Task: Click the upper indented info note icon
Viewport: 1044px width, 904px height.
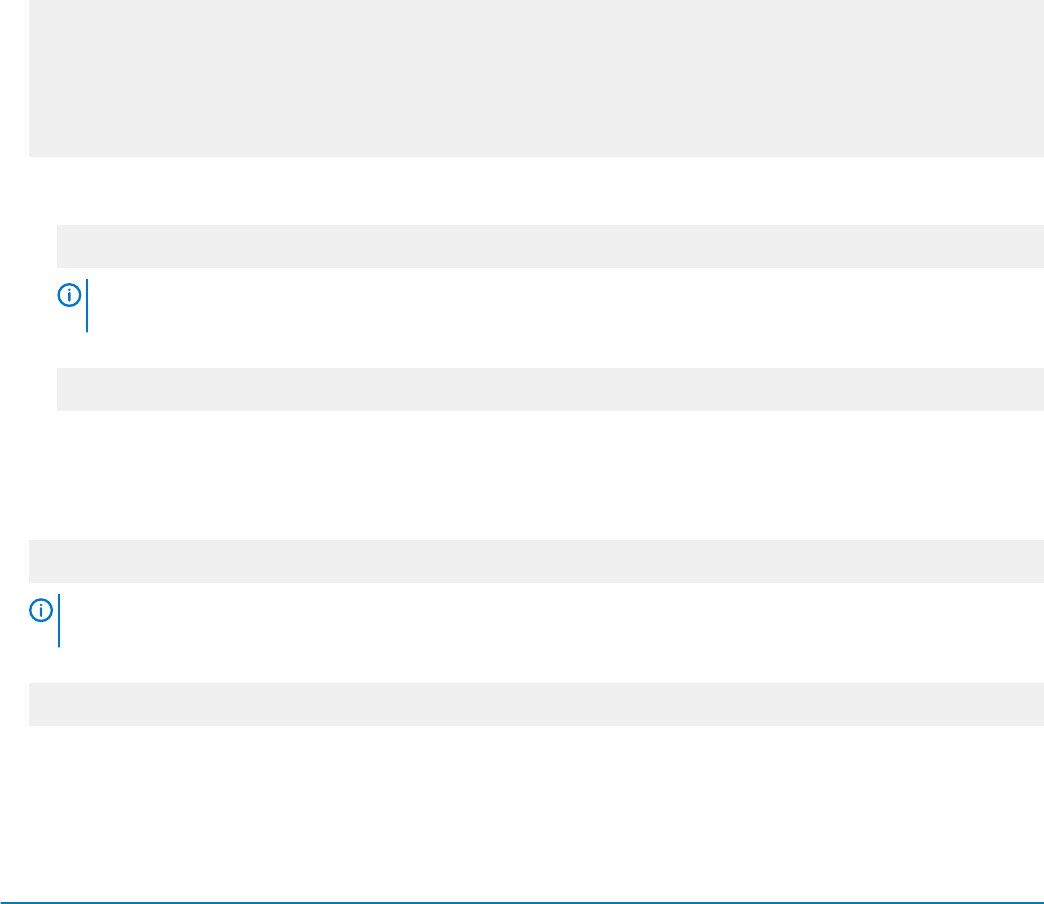Action: pos(69,295)
